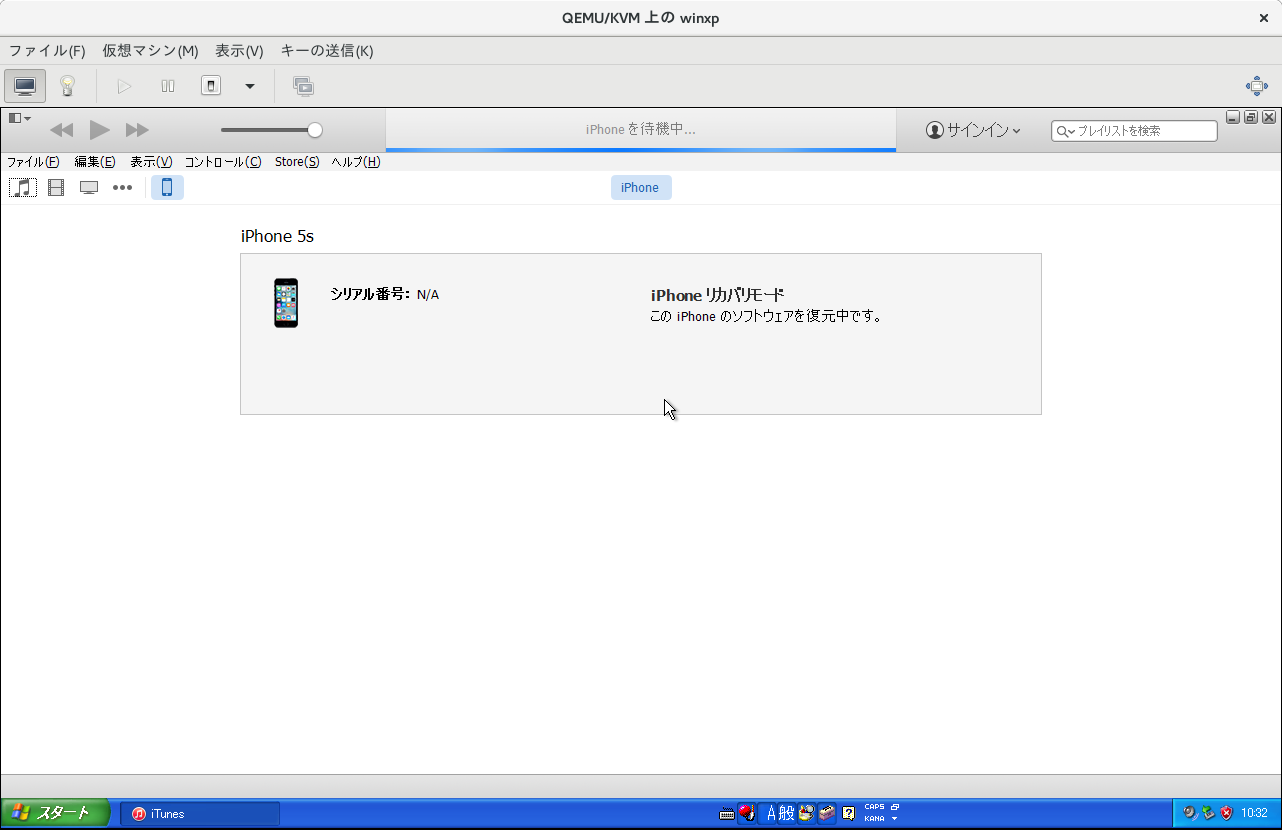
Task: Switch to the TV Shows library icon
Action: click(x=89, y=187)
